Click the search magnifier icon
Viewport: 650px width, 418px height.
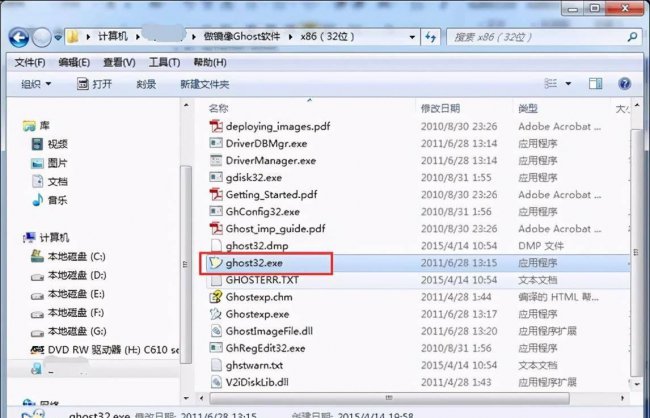[632, 37]
